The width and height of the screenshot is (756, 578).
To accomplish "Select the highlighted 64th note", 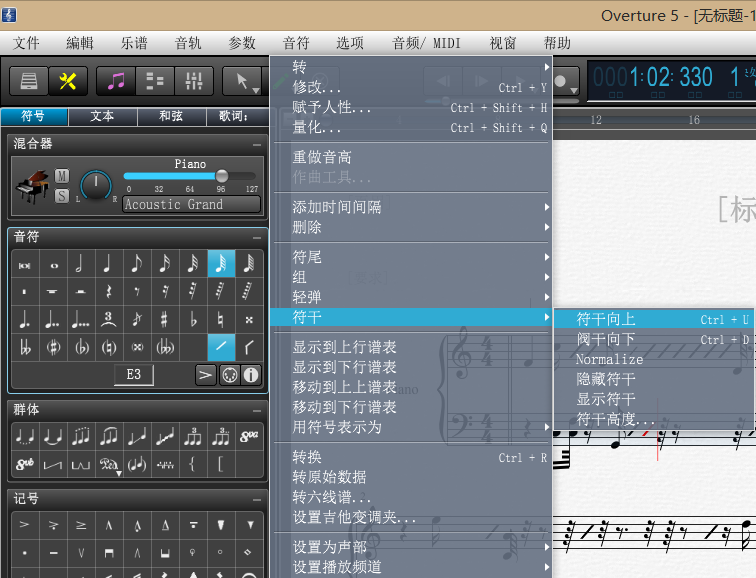I will coord(221,264).
